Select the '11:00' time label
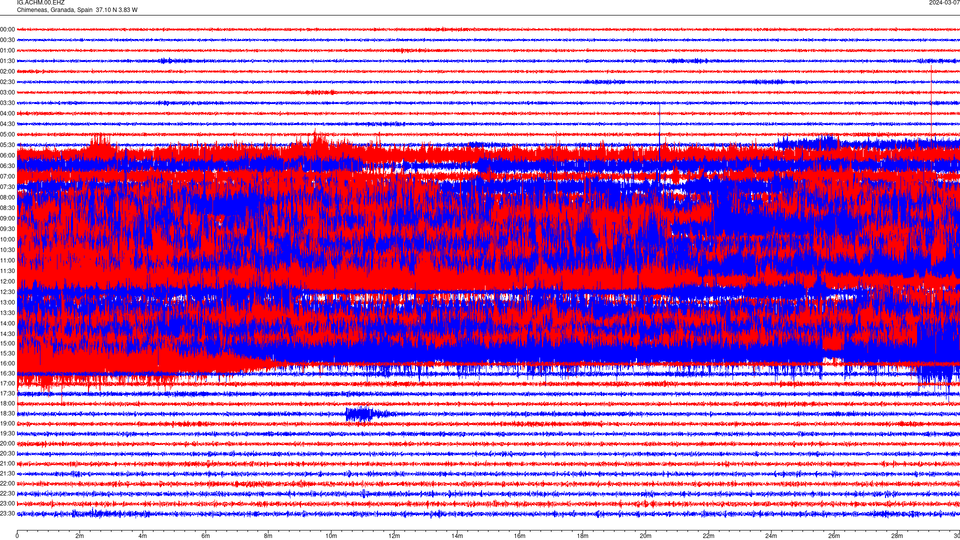This screenshot has height=540, width=960. pyautogui.click(x=8, y=260)
